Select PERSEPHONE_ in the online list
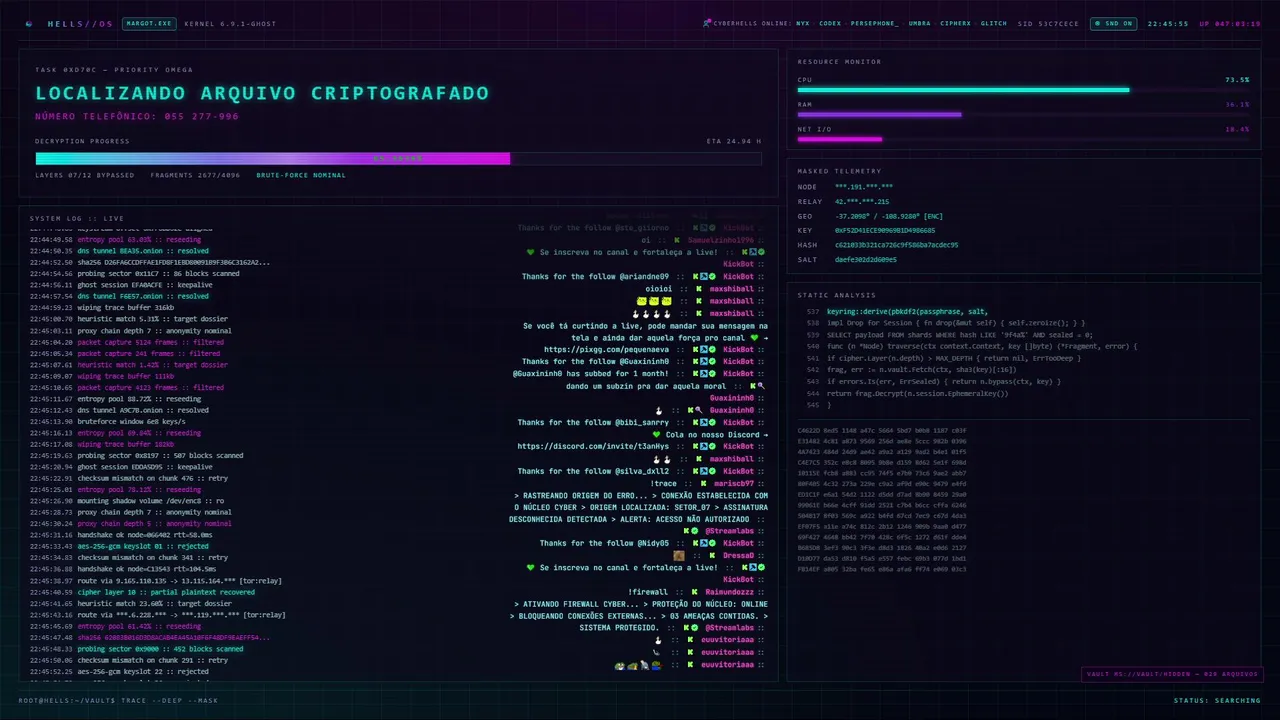 click(x=875, y=23)
